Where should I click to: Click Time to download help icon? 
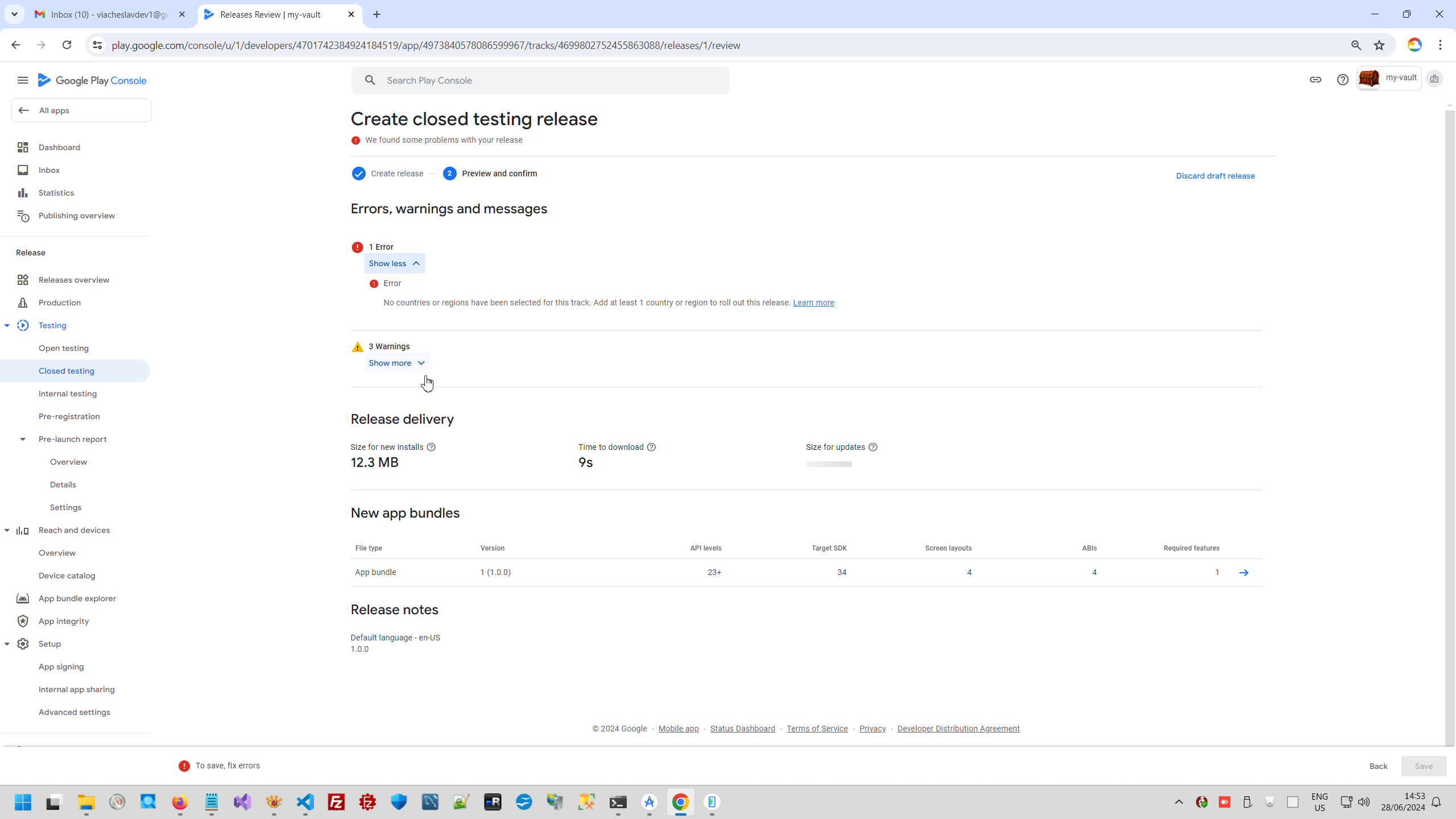tap(651, 447)
